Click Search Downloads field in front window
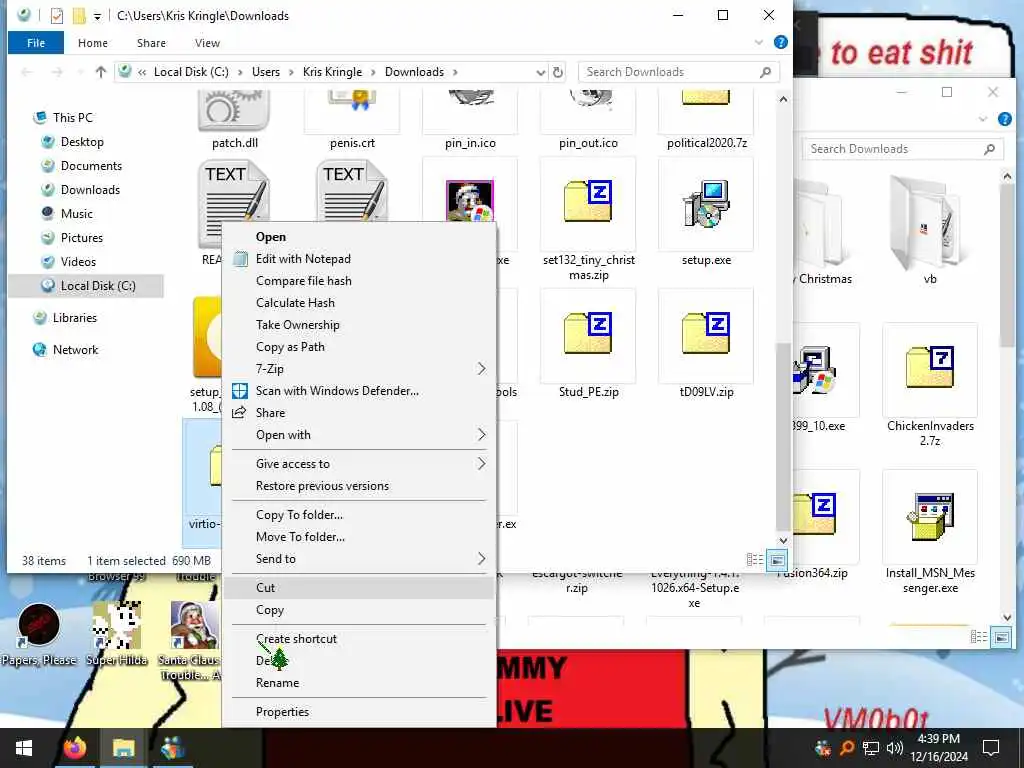The height and width of the screenshot is (768, 1024). (679, 72)
